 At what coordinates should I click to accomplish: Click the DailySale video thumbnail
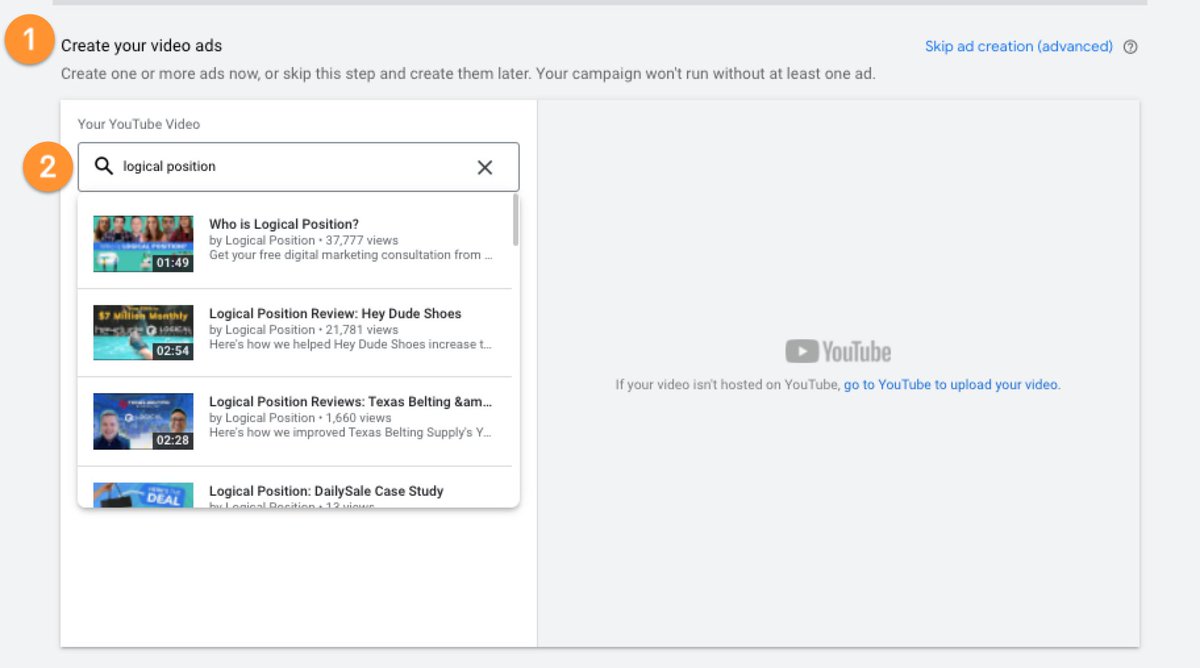tap(143, 494)
